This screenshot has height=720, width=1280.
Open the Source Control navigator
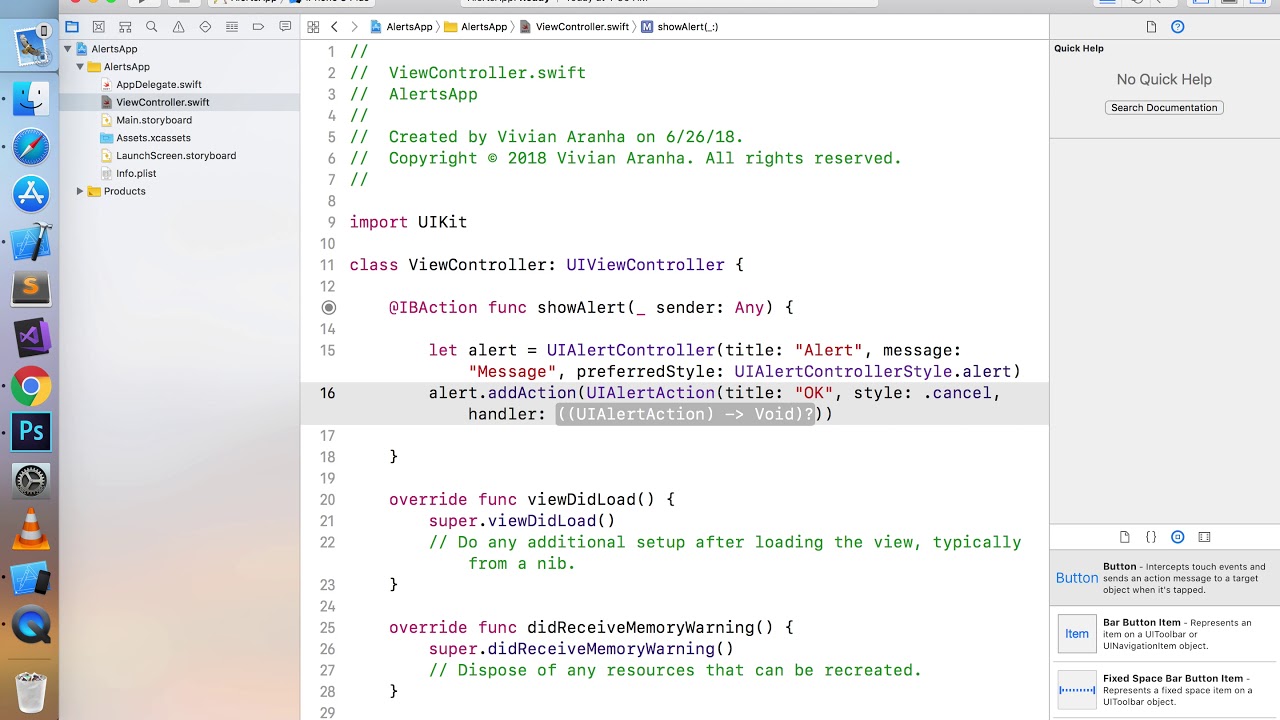coord(98,27)
